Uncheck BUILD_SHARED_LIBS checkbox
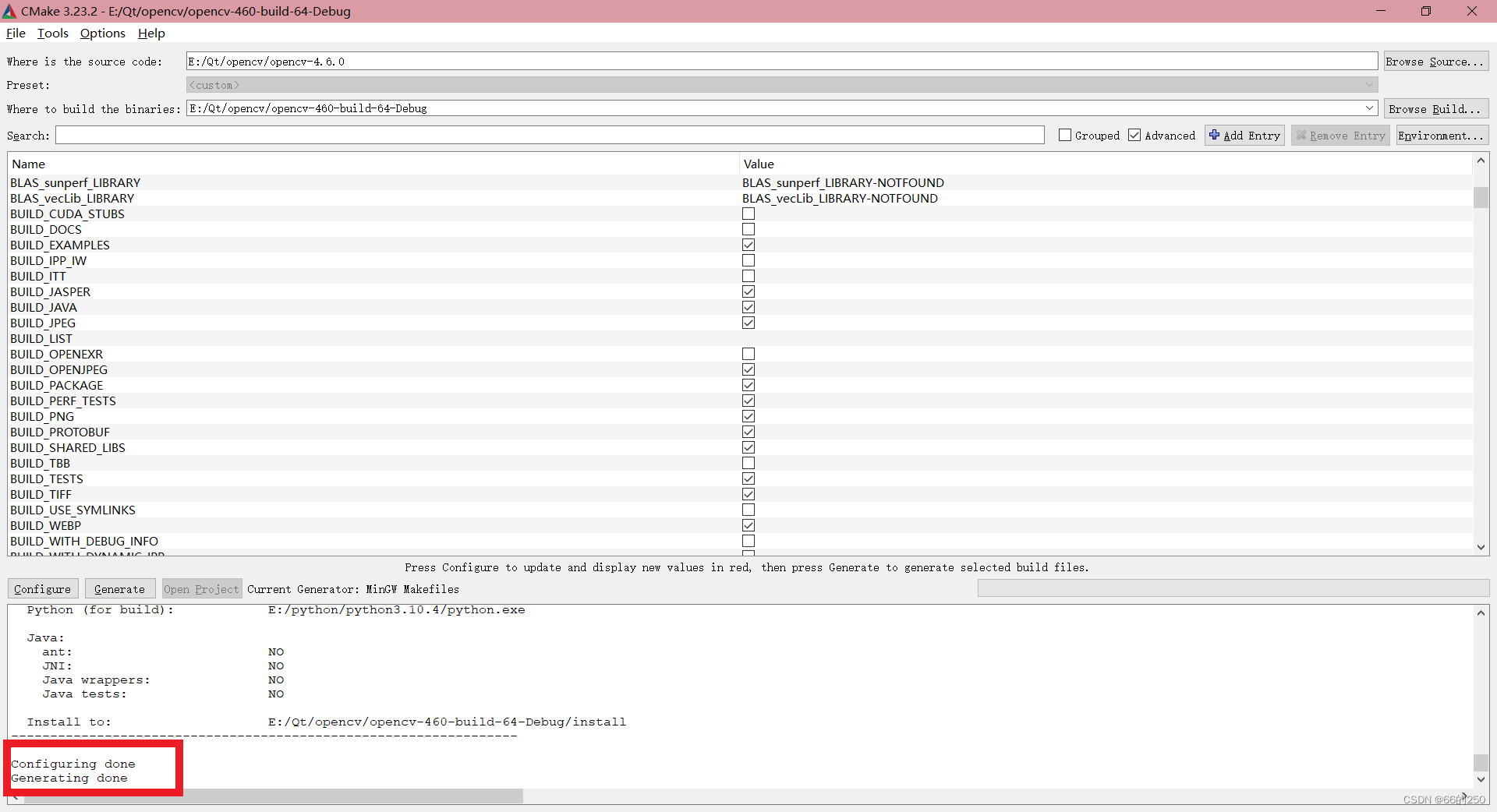Viewport: 1497px width, 812px height. point(748,447)
